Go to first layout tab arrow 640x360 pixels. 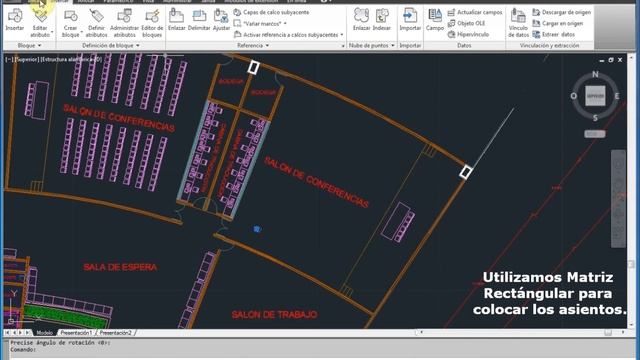click(x=7, y=333)
